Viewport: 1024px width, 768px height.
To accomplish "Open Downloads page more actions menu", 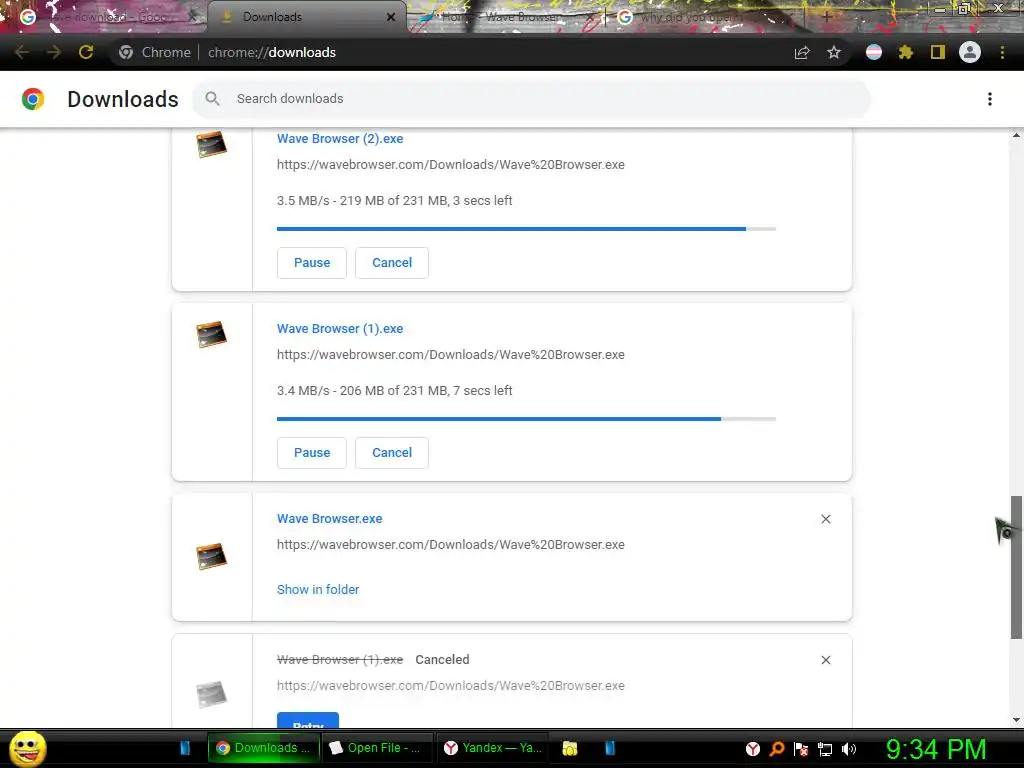I will [990, 99].
